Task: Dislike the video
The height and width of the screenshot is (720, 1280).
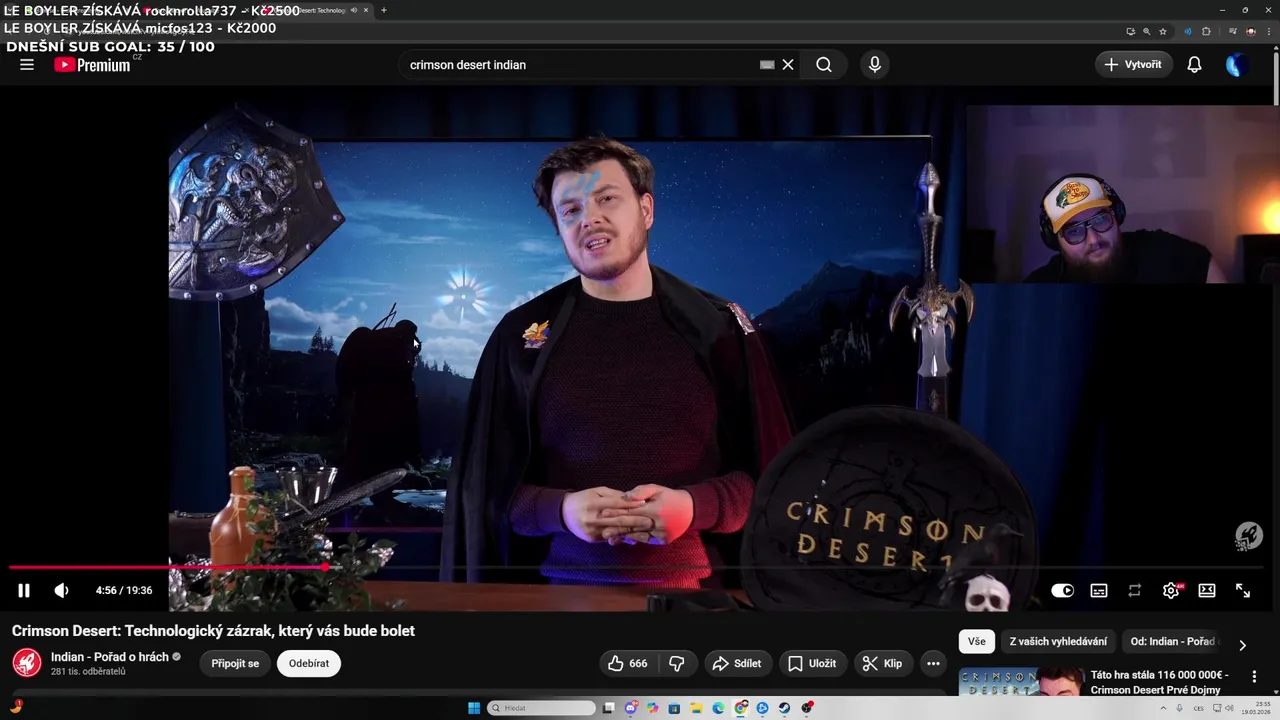Action: click(x=677, y=663)
